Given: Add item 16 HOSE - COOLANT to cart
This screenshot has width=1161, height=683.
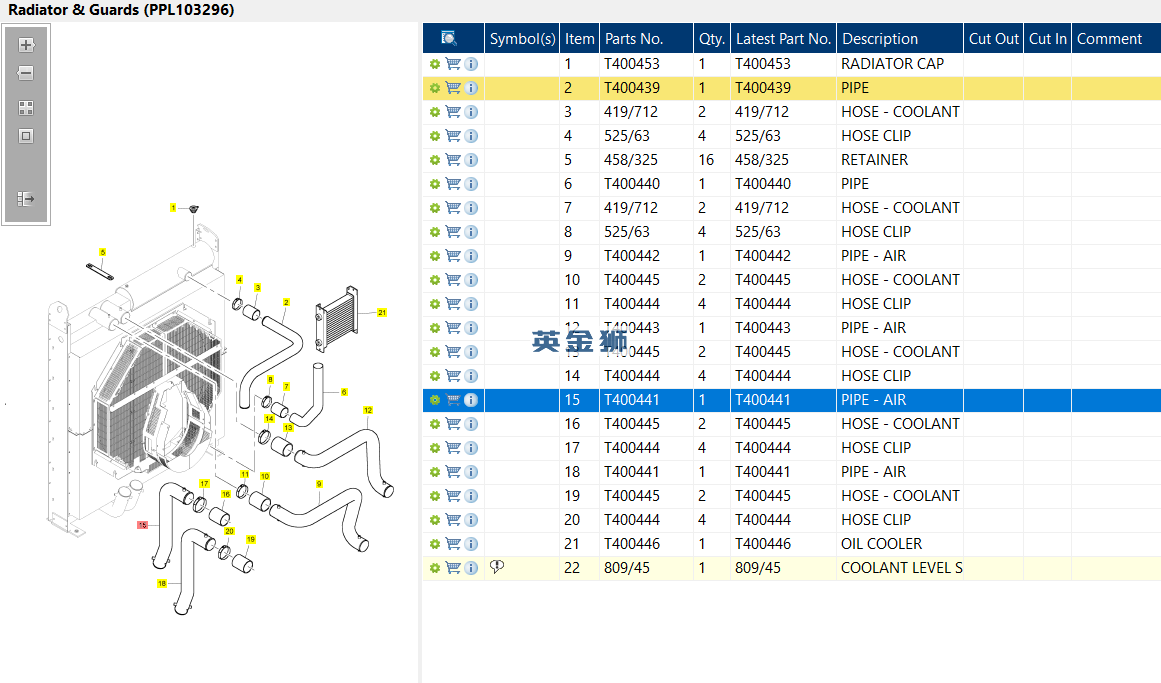Looking at the screenshot, I should [x=453, y=424].
